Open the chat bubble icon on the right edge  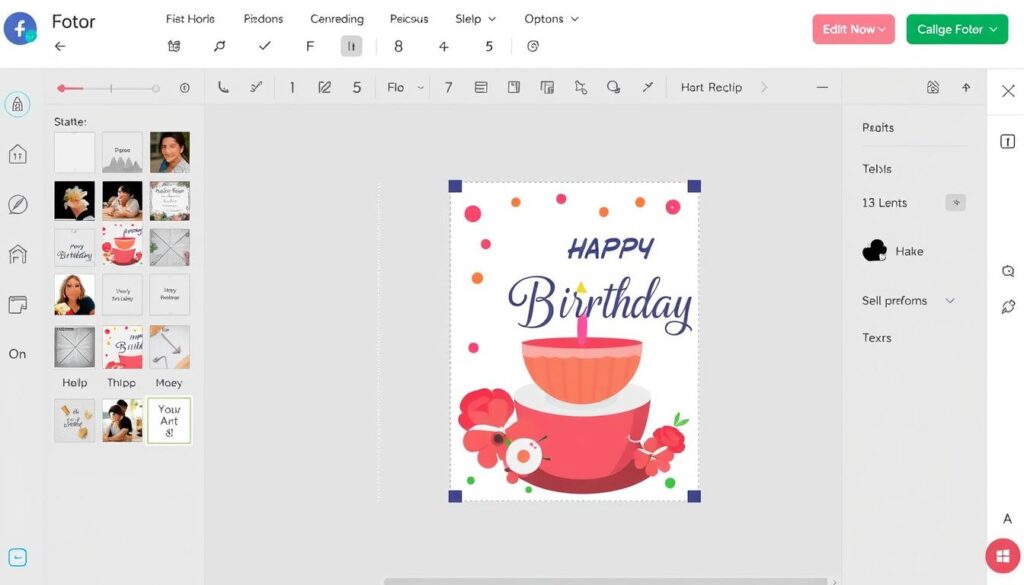(x=1008, y=271)
